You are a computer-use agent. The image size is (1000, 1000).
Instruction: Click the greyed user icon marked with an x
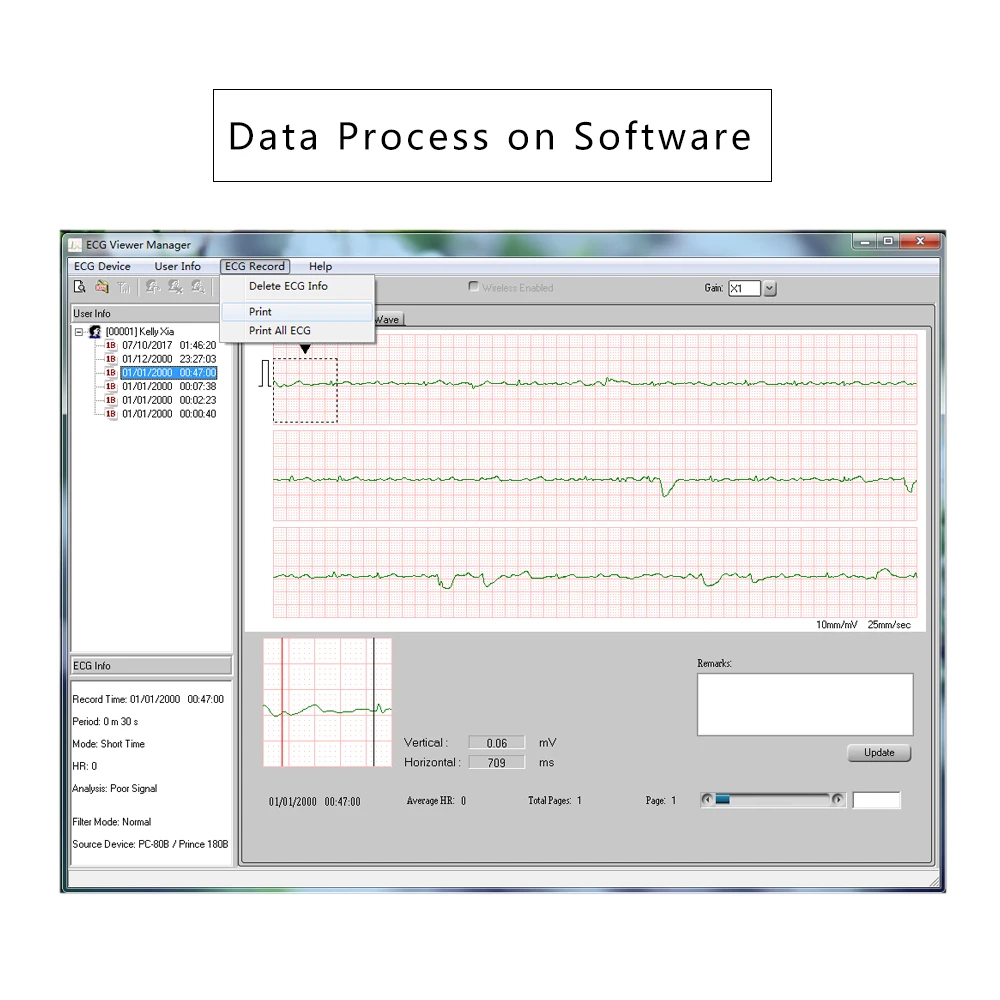point(175,287)
